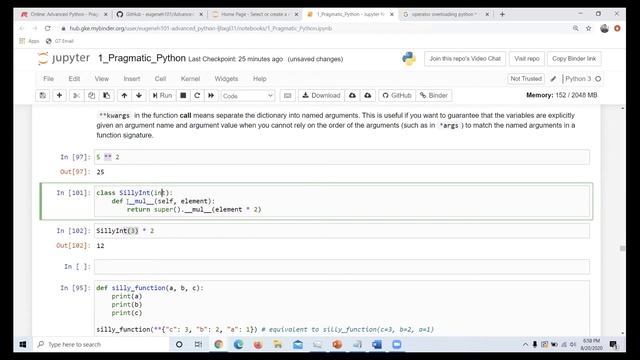Viewport: 640px width, 360px height.
Task: Reload the browser page
Action: 48,29
